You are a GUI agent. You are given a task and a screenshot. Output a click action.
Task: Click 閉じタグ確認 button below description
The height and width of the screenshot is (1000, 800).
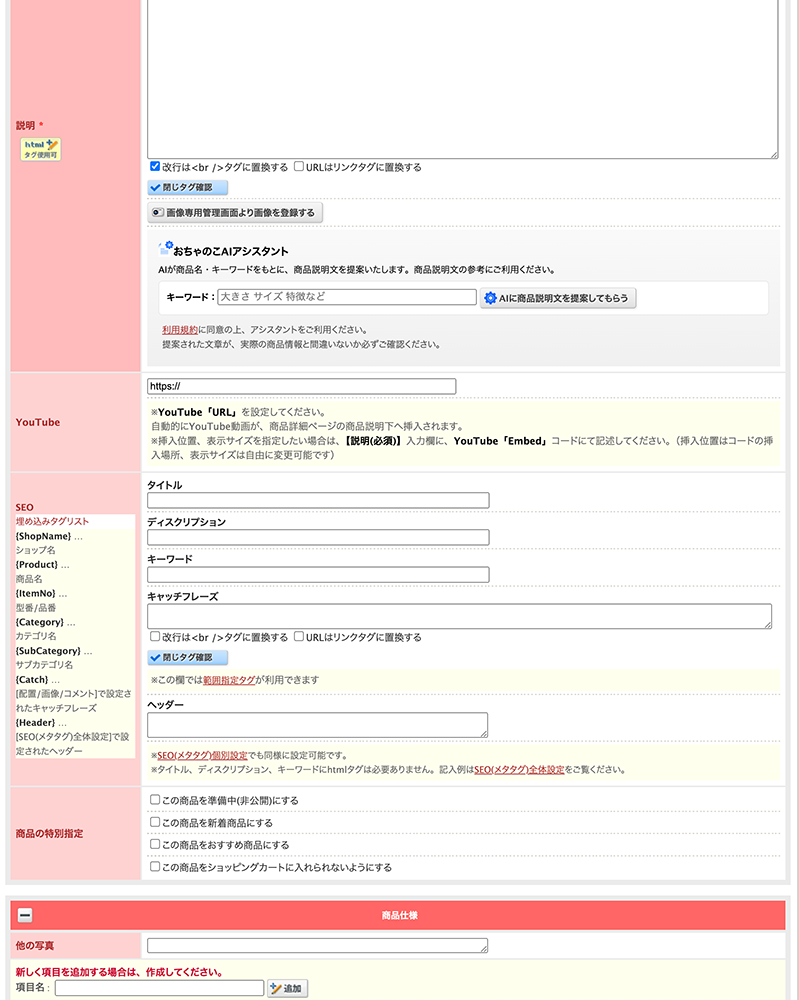188,188
